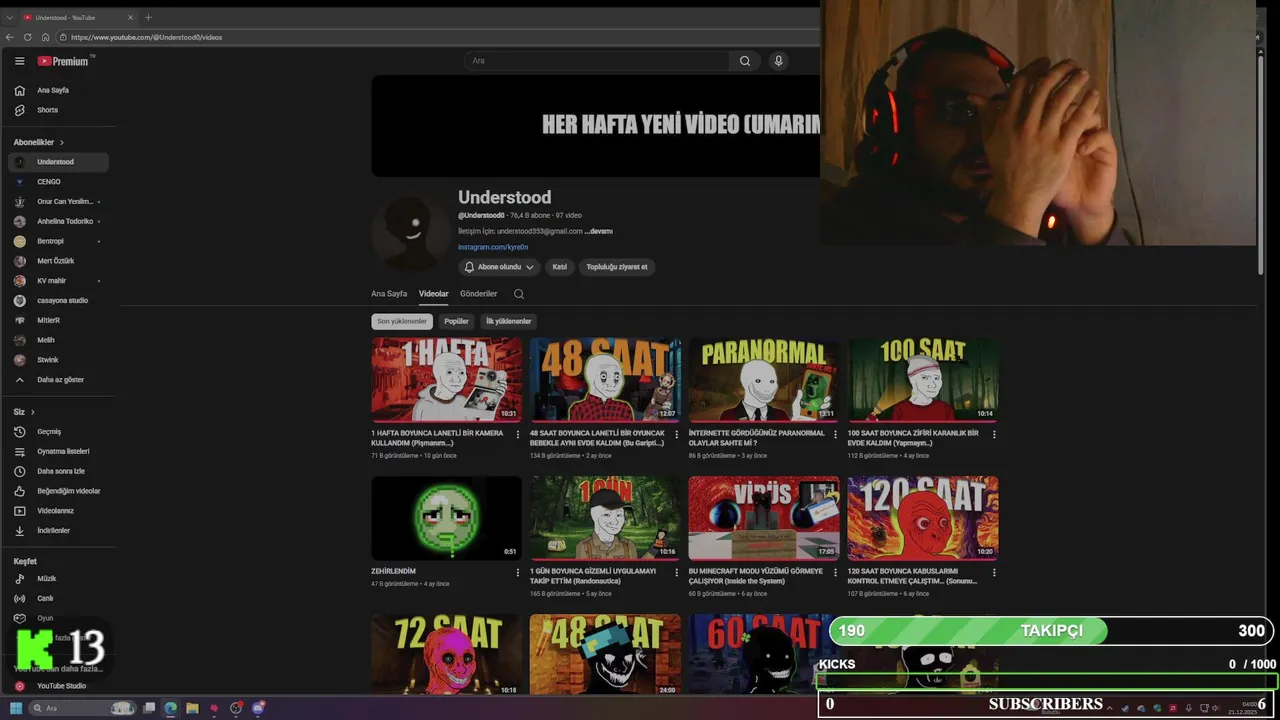Select the Videolar tab
Viewport: 1280px width, 720px height.
(433, 294)
